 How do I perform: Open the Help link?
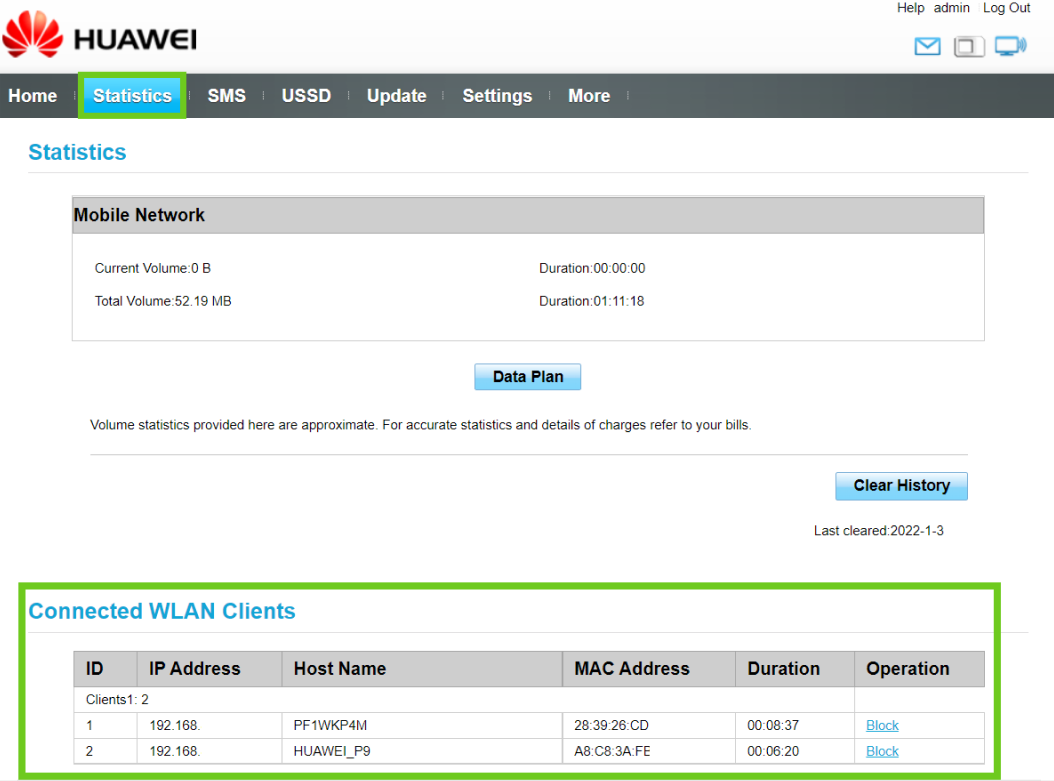[x=910, y=8]
